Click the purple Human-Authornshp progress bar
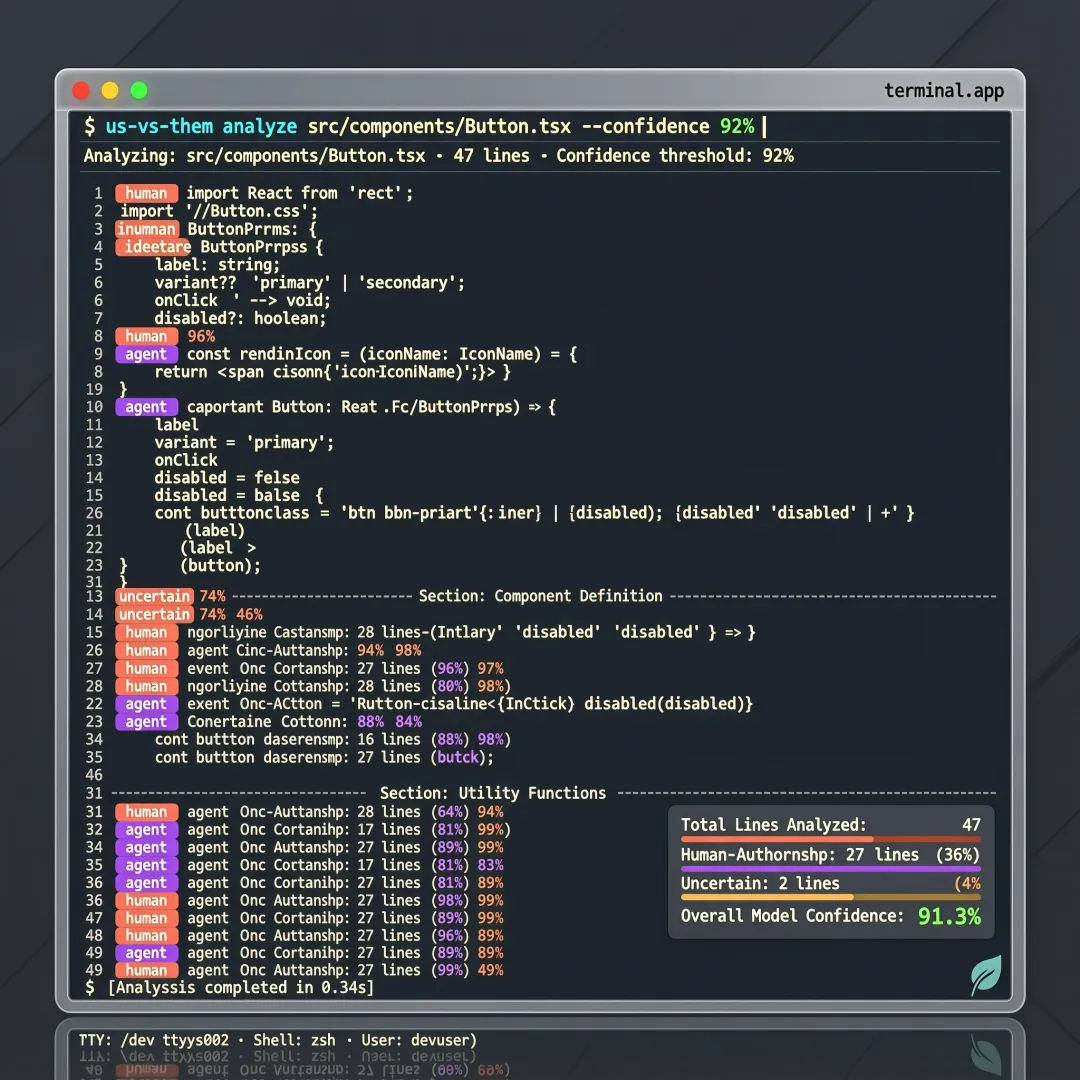Screen dimensions: 1080x1080 point(831,869)
